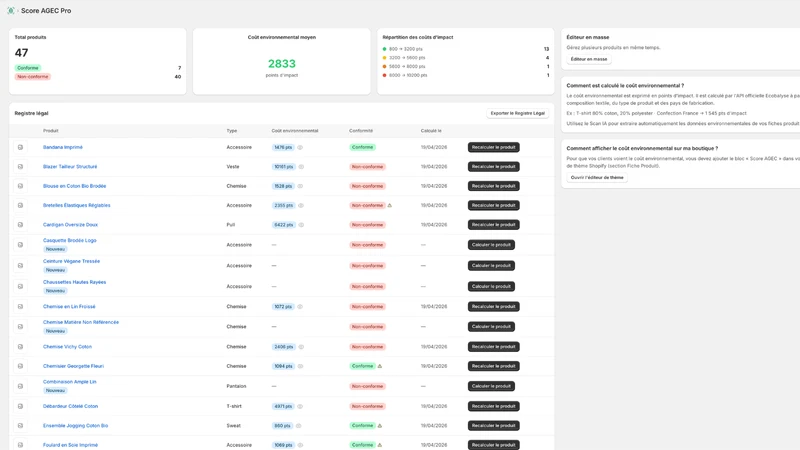Click the Calculé le column header
The width and height of the screenshot is (800, 450).
click(431, 131)
